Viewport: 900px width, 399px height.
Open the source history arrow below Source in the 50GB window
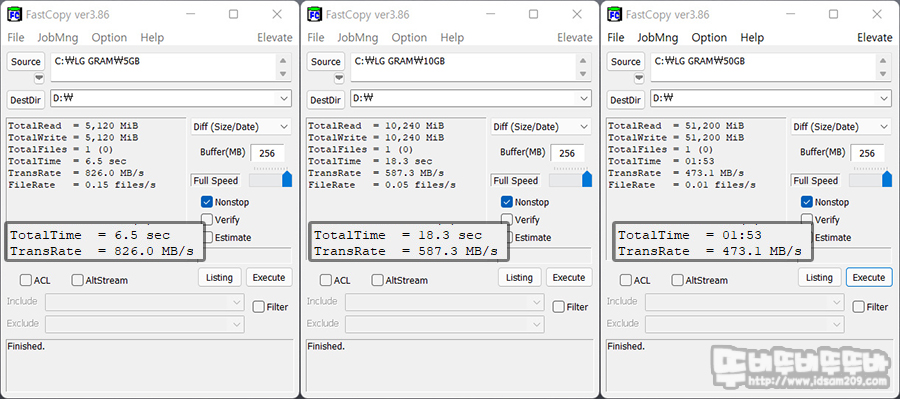point(639,78)
